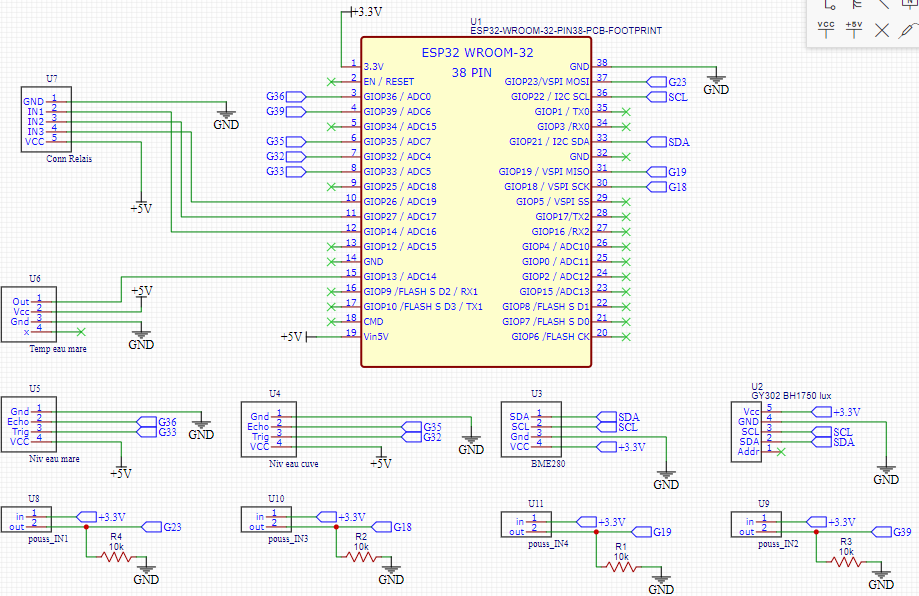Click pin text 'CMD' on ESP32
Image resolution: width=919 pixels, height=596 pixels.
pos(373,322)
